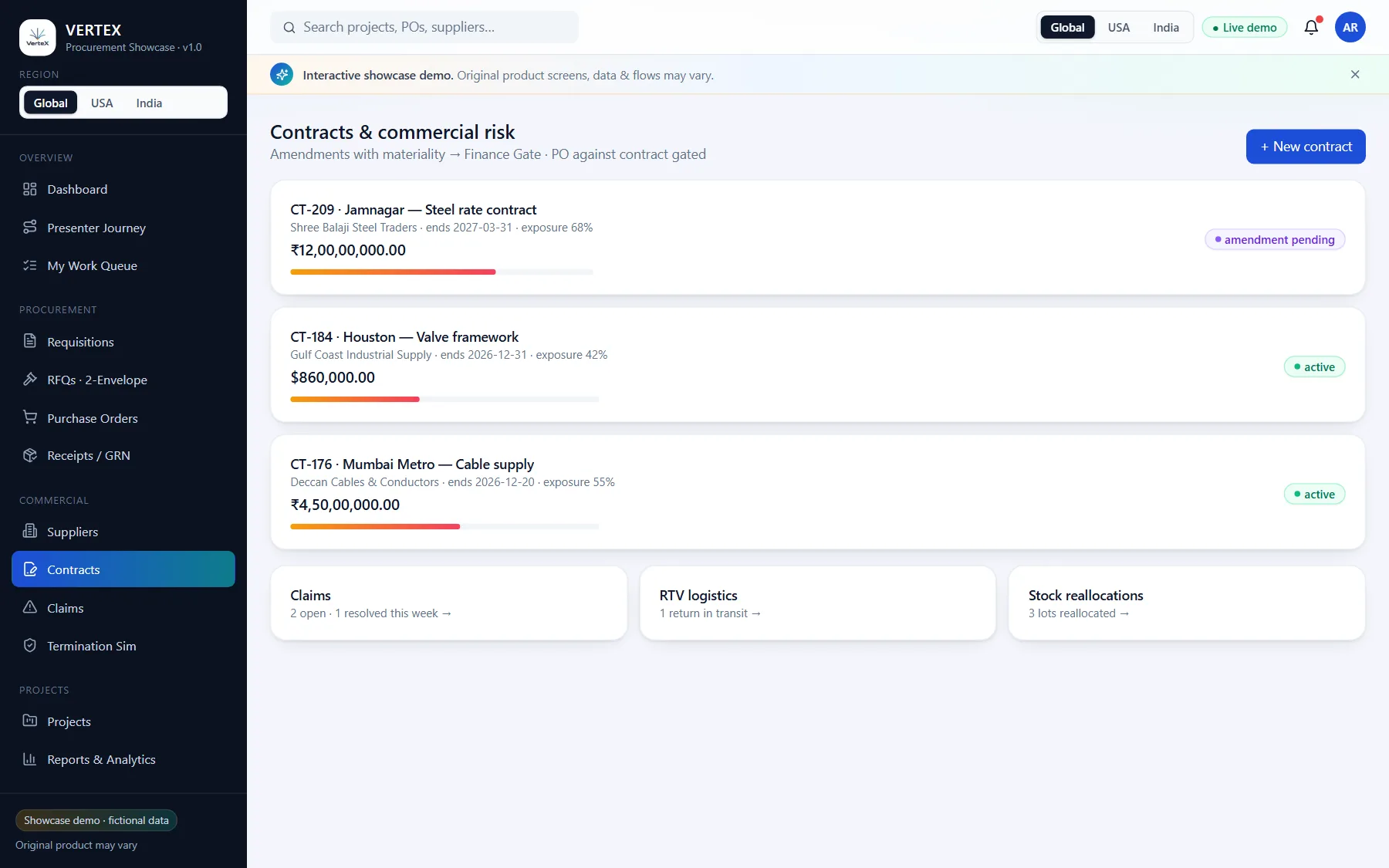This screenshot has height=868, width=1389.
Task: Click the ₹12,00,00,000.00 contract value
Action: (348, 250)
